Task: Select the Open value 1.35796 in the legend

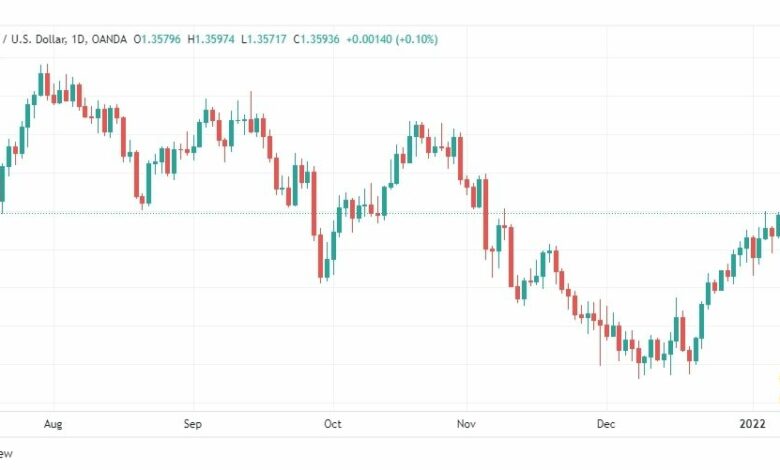Action: coord(161,39)
